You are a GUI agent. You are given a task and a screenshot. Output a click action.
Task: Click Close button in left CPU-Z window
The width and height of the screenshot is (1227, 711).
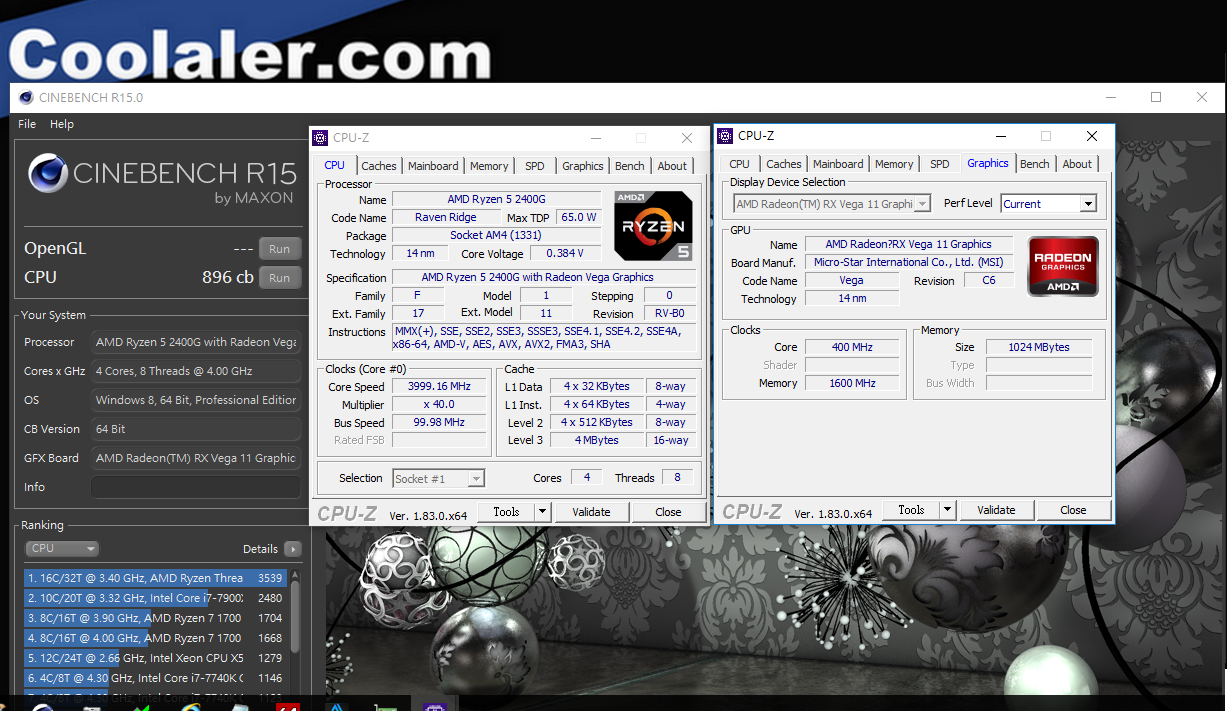[668, 512]
